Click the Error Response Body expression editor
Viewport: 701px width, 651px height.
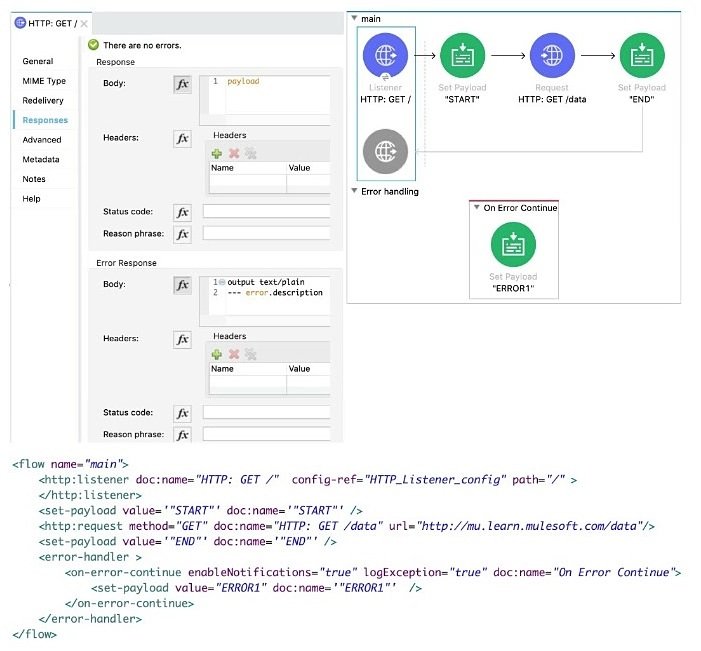pos(265,301)
